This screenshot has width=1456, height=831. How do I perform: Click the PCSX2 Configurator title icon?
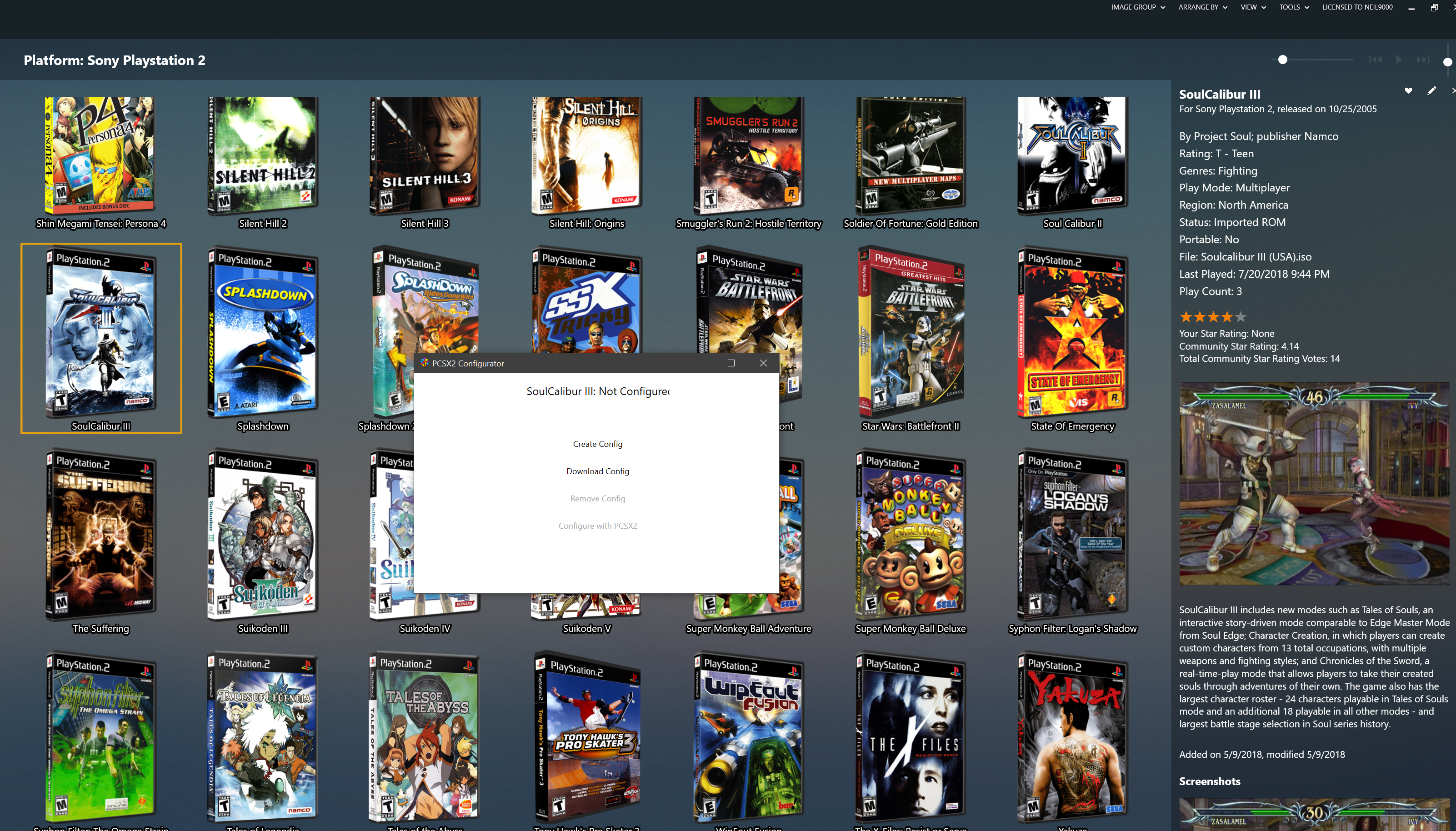pyautogui.click(x=425, y=363)
